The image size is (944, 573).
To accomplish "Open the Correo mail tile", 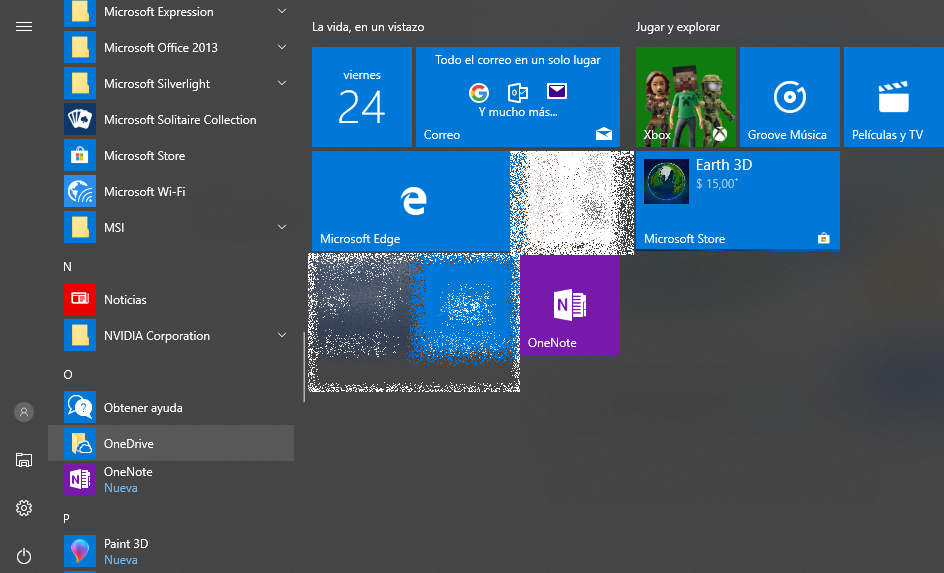I will (518, 97).
